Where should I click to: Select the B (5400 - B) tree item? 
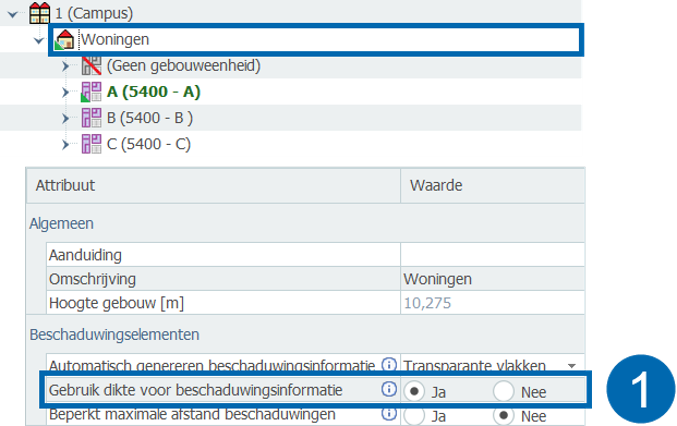tap(149, 119)
